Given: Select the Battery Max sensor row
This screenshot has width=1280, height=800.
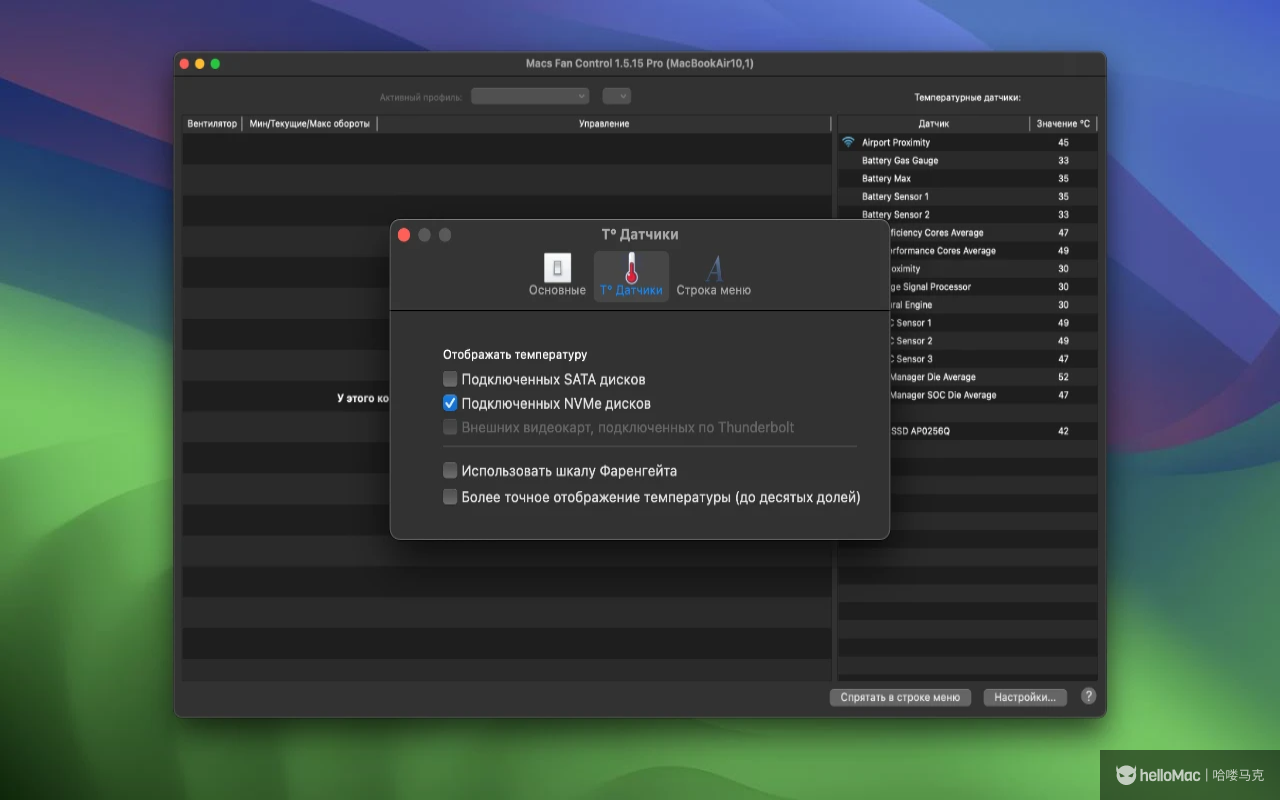Looking at the screenshot, I should click(967, 179).
